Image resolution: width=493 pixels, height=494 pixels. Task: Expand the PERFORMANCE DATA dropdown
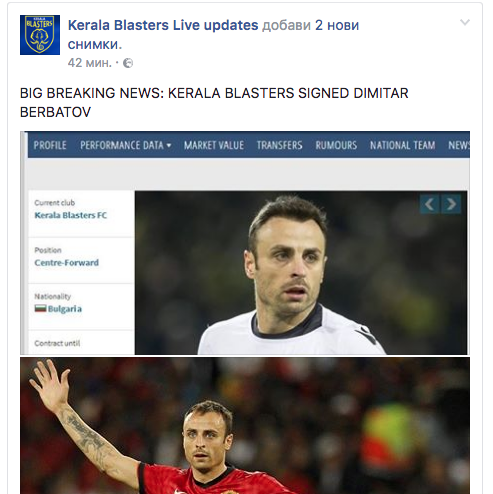pyautogui.click(x=126, y=145)
